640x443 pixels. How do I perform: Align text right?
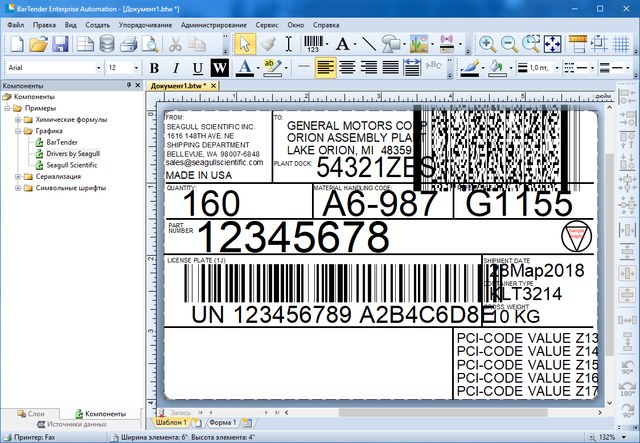tap(369, 68)
